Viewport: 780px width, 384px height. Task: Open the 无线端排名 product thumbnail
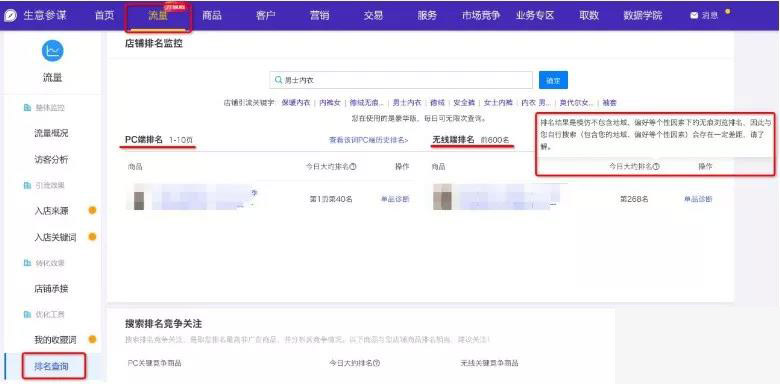tap(442, 197)
